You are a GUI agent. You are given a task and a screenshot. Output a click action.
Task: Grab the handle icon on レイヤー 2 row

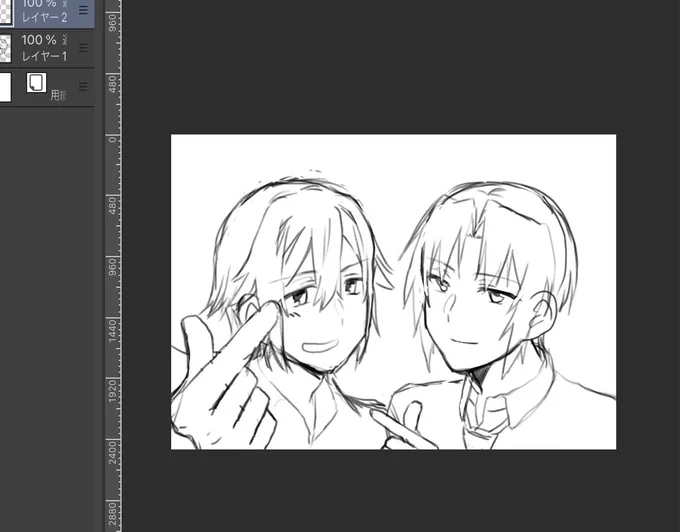(x=83, y=10)
